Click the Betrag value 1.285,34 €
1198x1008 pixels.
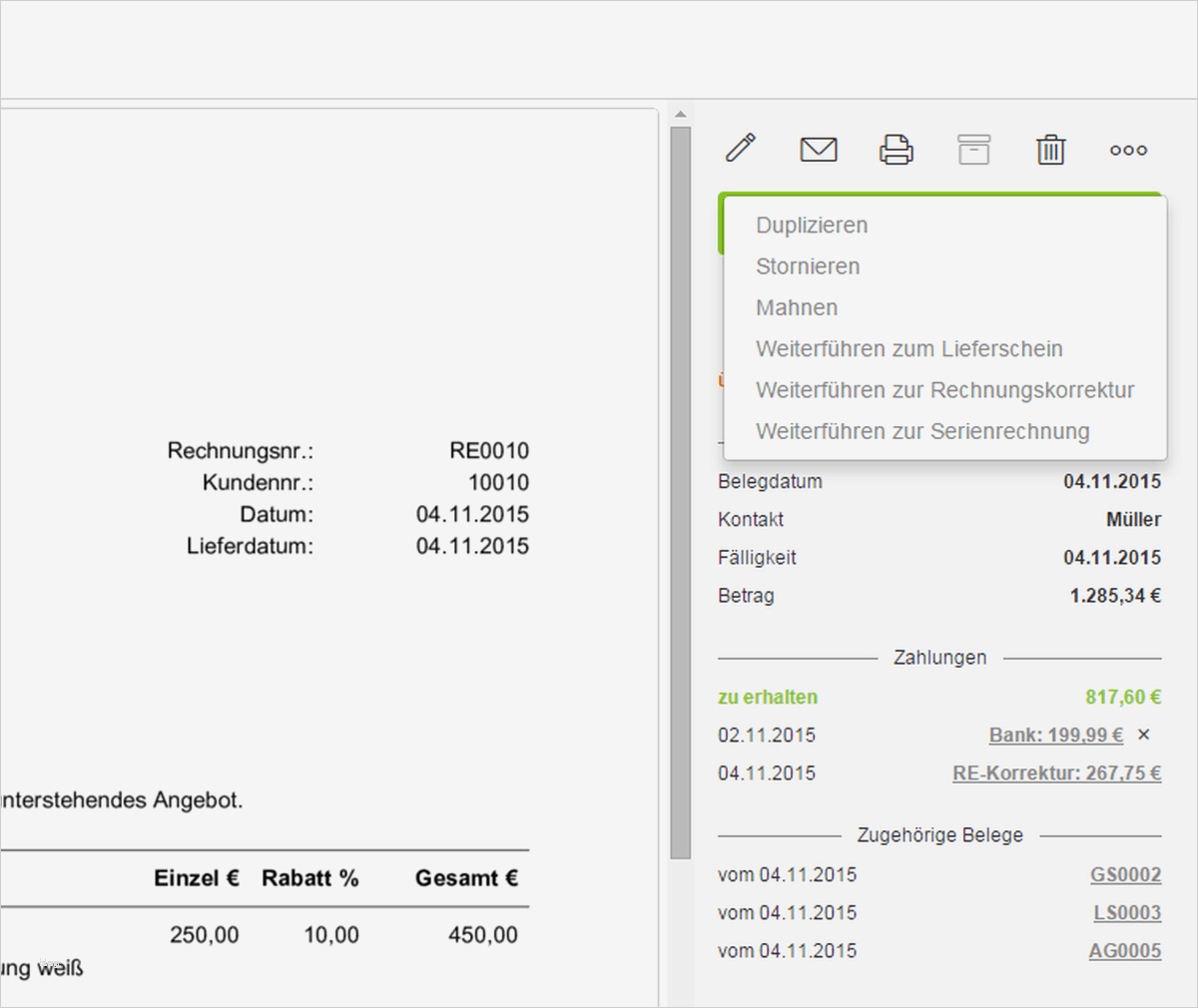click(x=1116, y=596)
